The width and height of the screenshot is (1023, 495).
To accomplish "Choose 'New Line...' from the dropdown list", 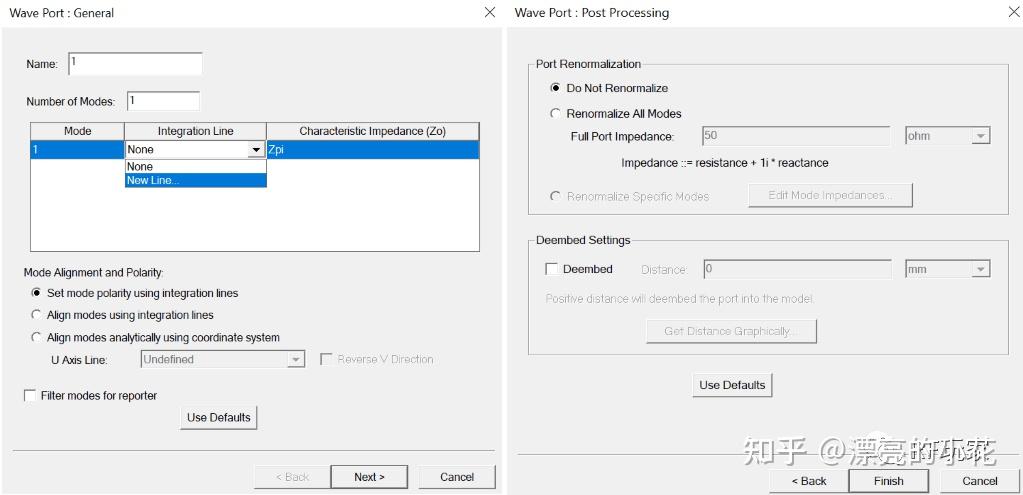I will tap(153, 181).
